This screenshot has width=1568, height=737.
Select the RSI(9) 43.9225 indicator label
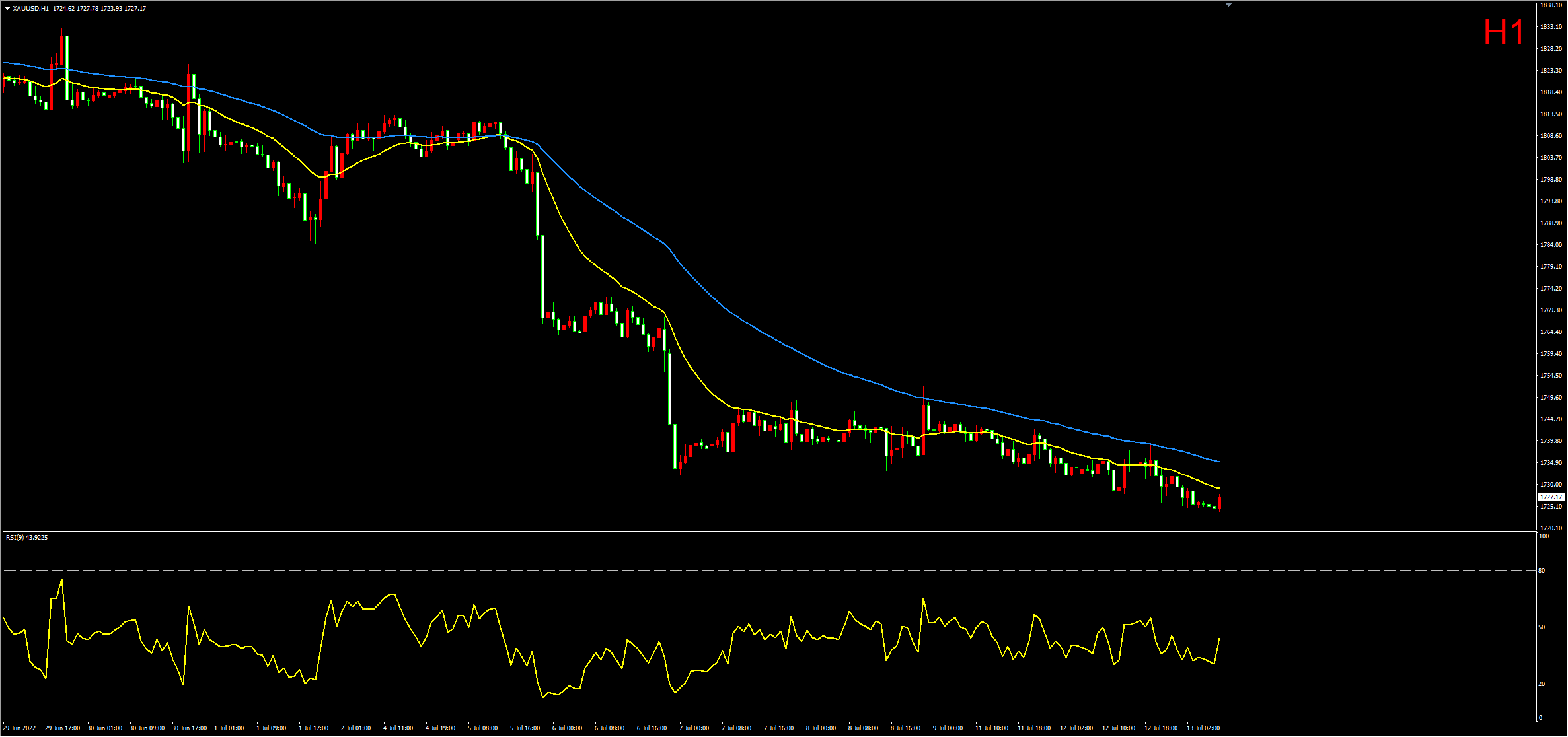[x=26, y=538]
